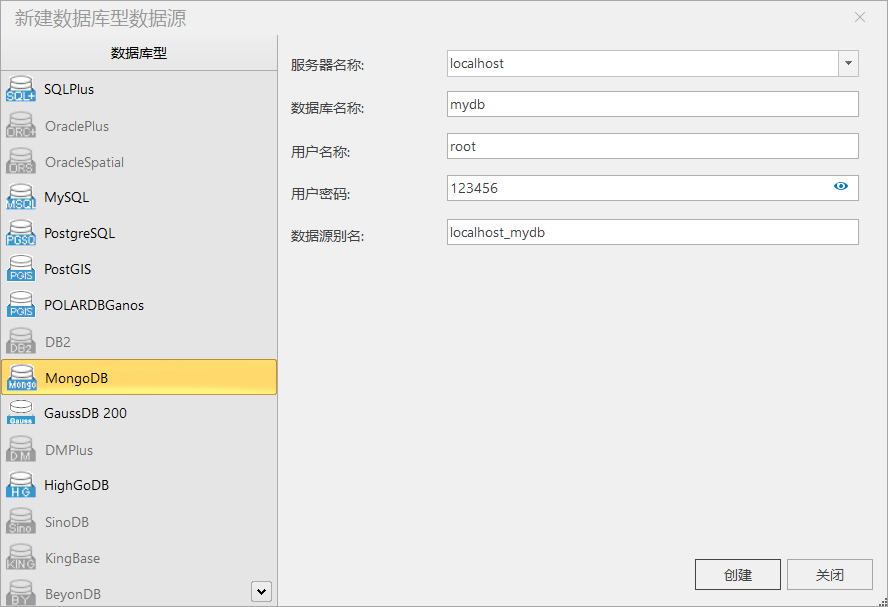Toggle password visibility eye icon
The height and width of the screenshot is (607, 888).
[x=841, y=186]
